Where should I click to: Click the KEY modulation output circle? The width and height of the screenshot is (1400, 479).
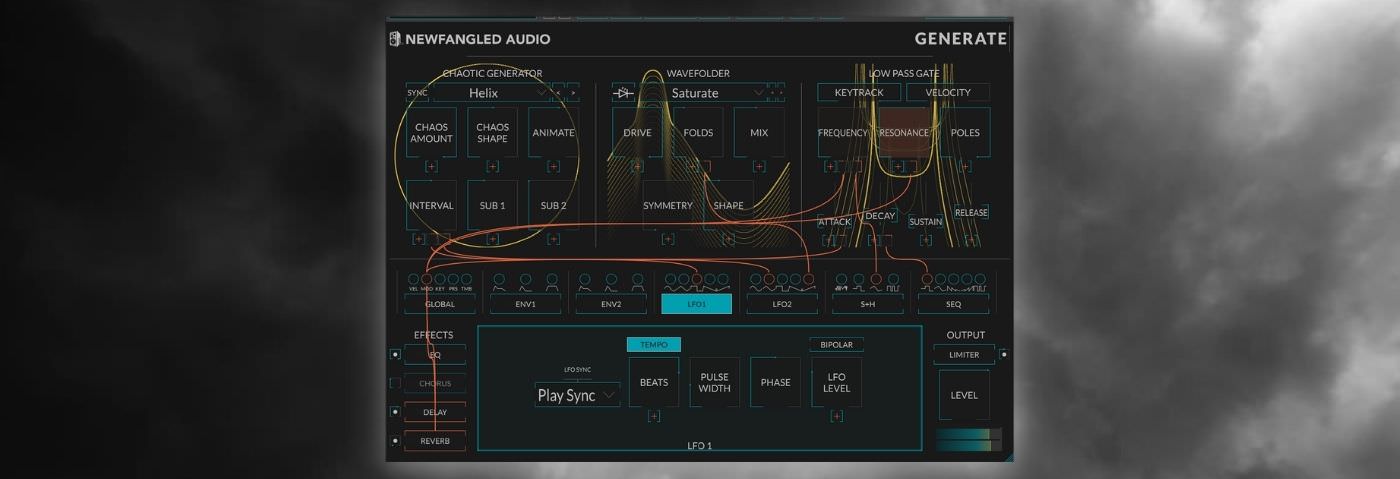point(440,279)
